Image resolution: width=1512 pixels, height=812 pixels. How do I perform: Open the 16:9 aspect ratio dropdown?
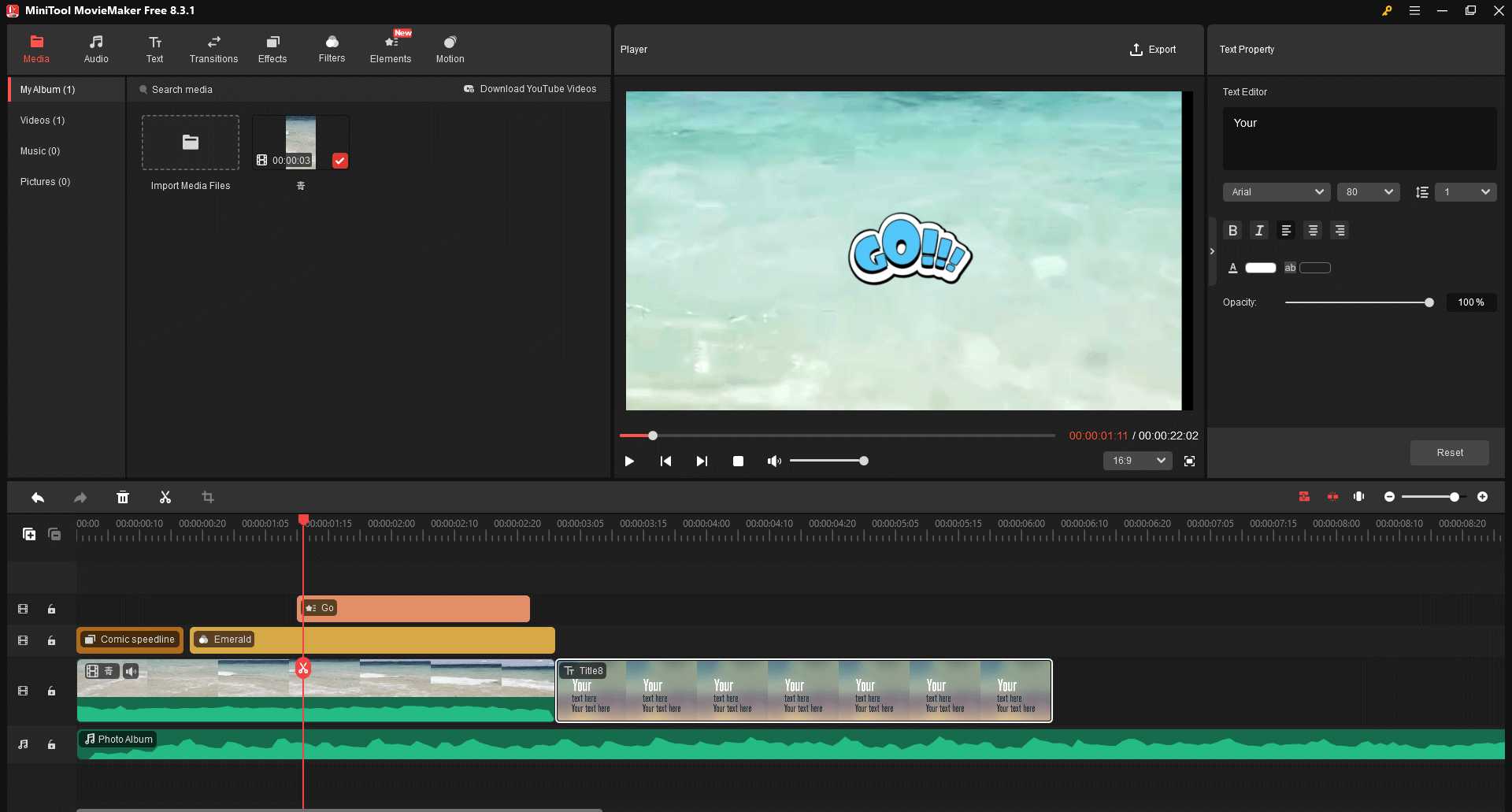pos(1137,461)
